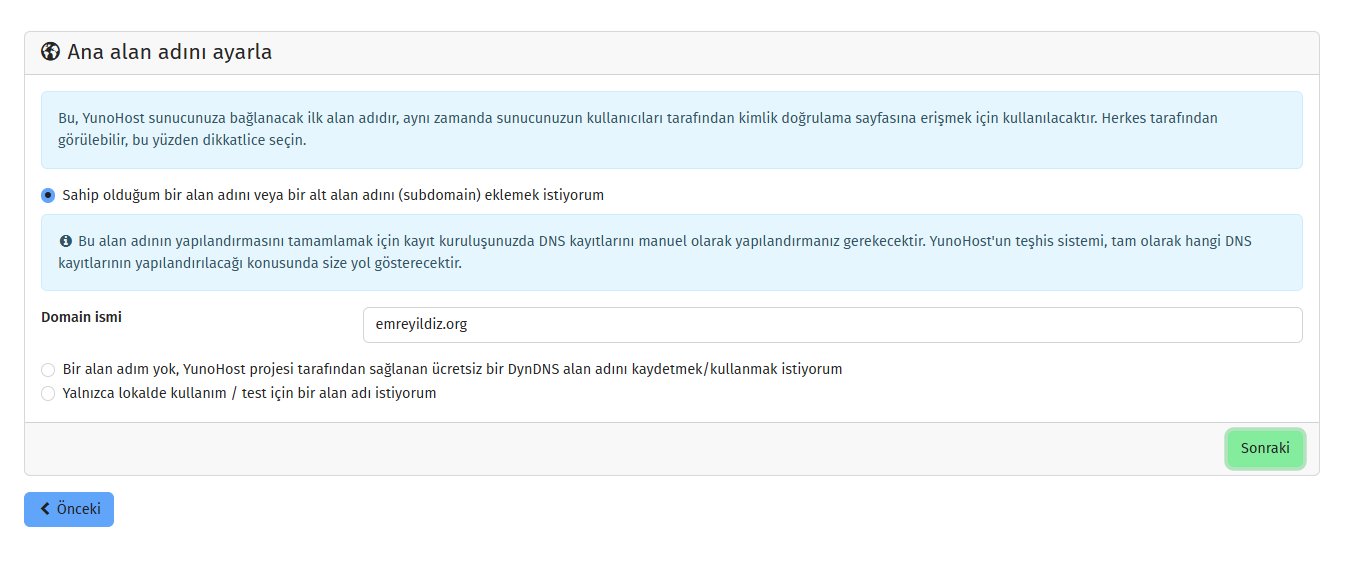Click the DNS records manual configuration notice
1352x579 pixels.
click(x=672, y=252)
